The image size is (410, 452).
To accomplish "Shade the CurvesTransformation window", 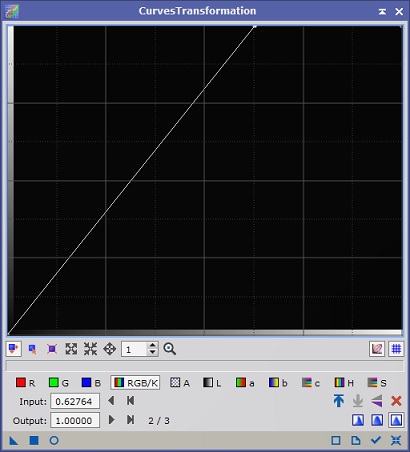I will point(382,11).
